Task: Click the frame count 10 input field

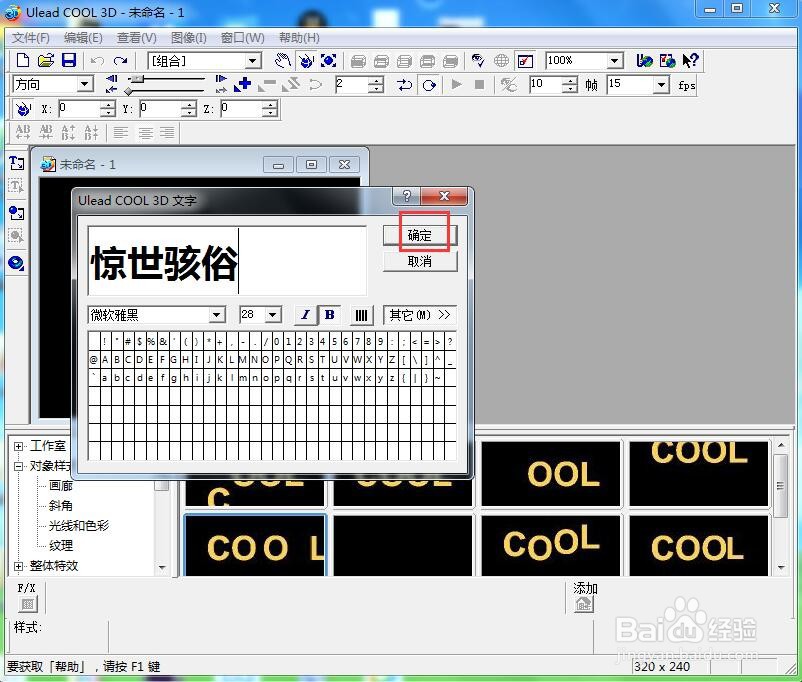Action: 545,84
